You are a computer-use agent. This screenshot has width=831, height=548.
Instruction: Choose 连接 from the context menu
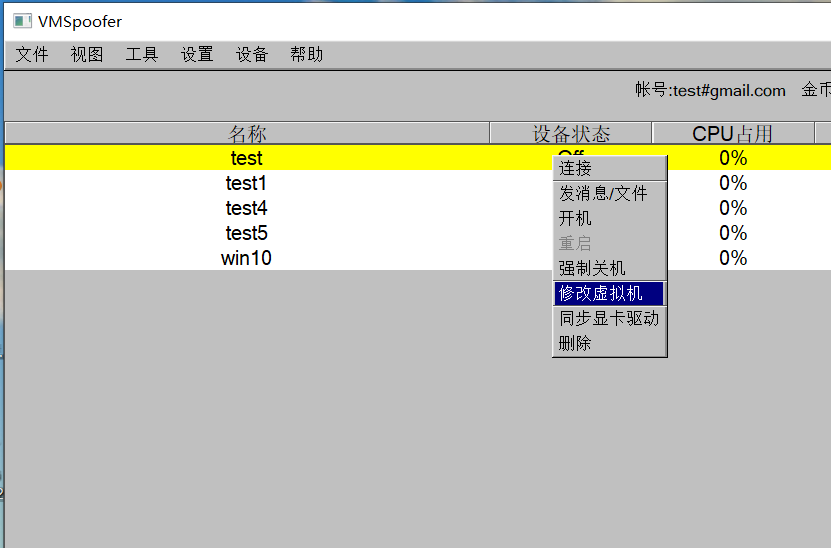[575, 168]
